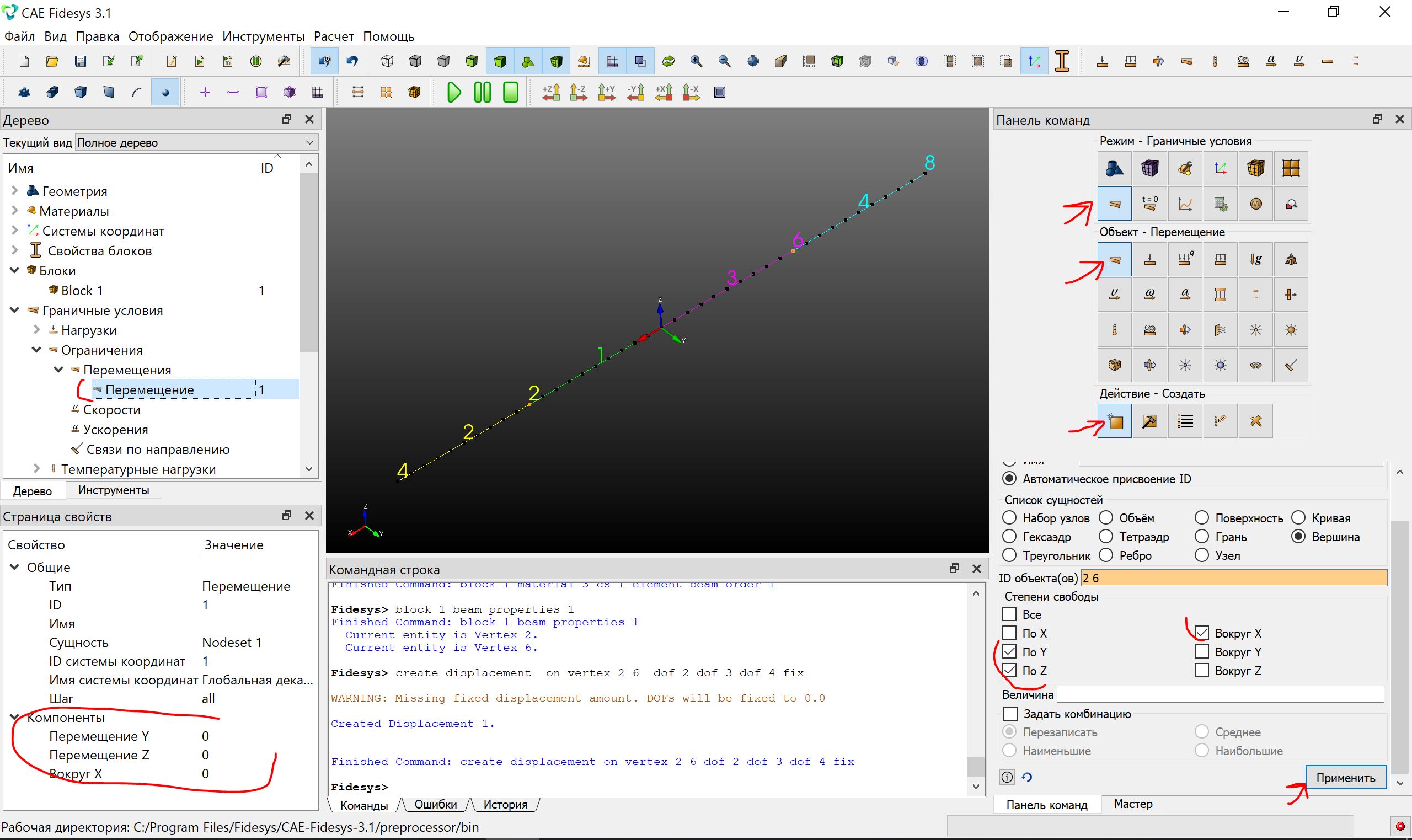Switch to the История tab
1412x840 pixels.
pos(505,804)
